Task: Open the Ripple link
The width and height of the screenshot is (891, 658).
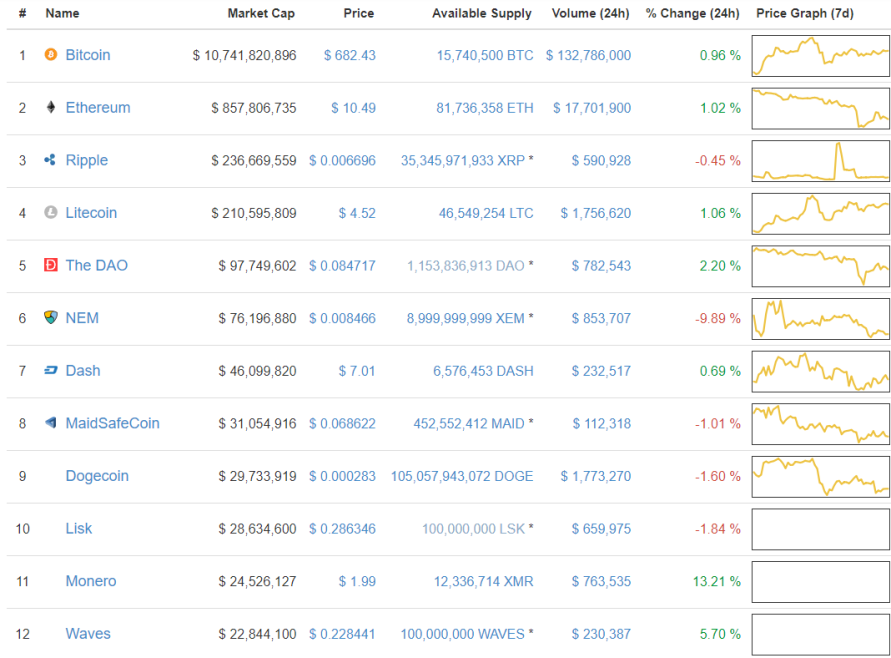Action: pos(86,160)
